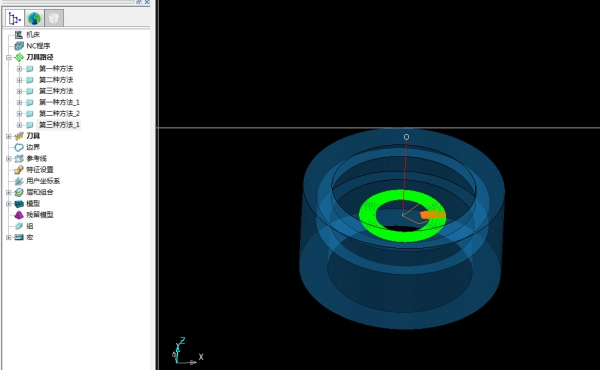Open the recycle bin tab
600x370 pixels.
coord(54,18)
